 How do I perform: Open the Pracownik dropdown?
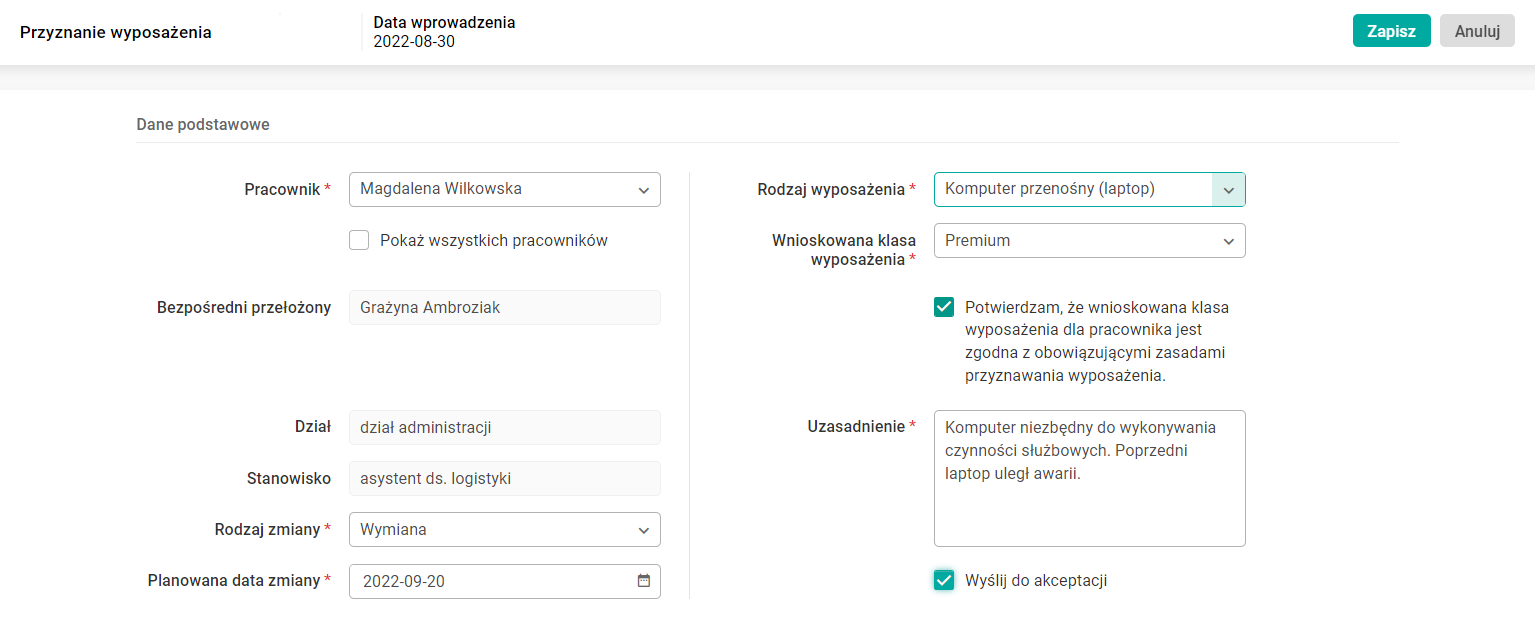[504, 189]
